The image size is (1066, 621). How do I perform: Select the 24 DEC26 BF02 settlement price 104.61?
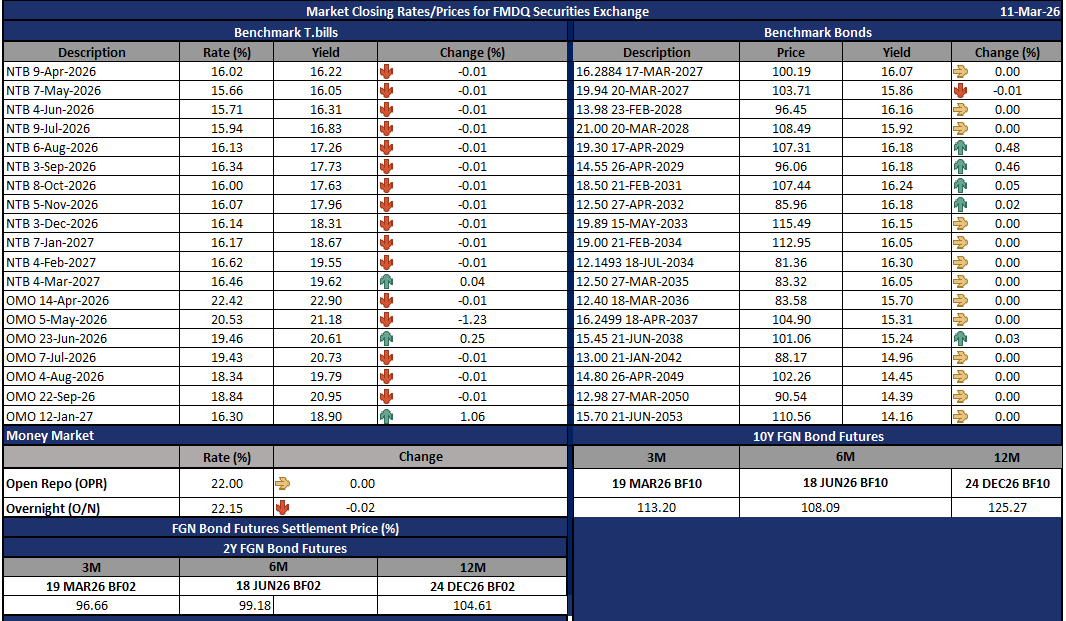tap(472, 605)
